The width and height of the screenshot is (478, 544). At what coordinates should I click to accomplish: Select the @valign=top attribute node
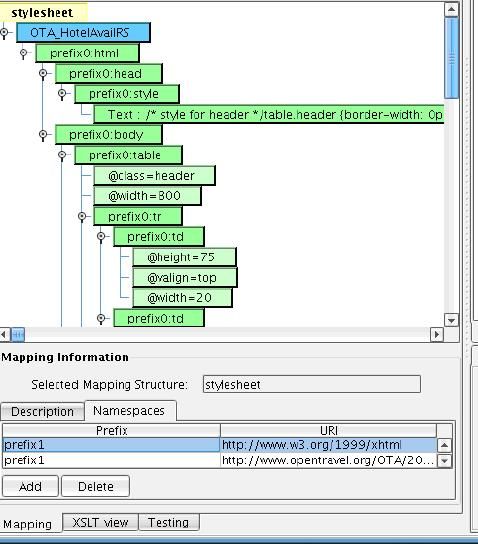[185, 278]
